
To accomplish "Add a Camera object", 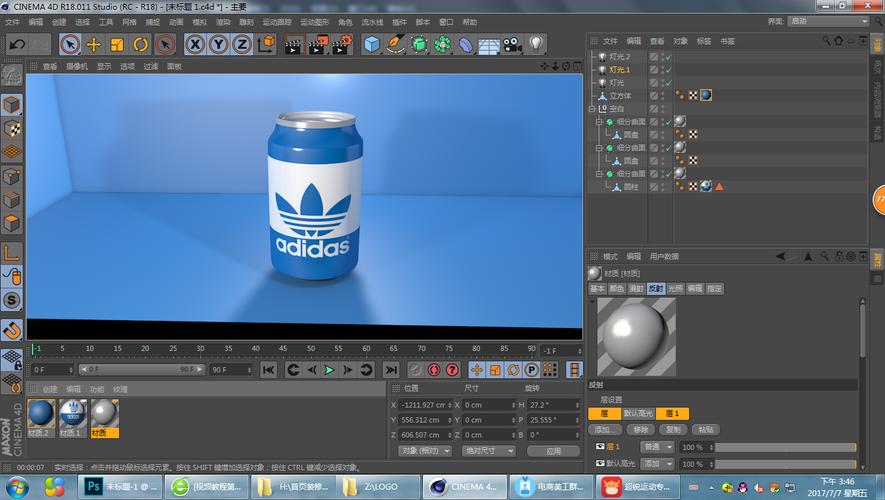I will [x=512, y=44].
